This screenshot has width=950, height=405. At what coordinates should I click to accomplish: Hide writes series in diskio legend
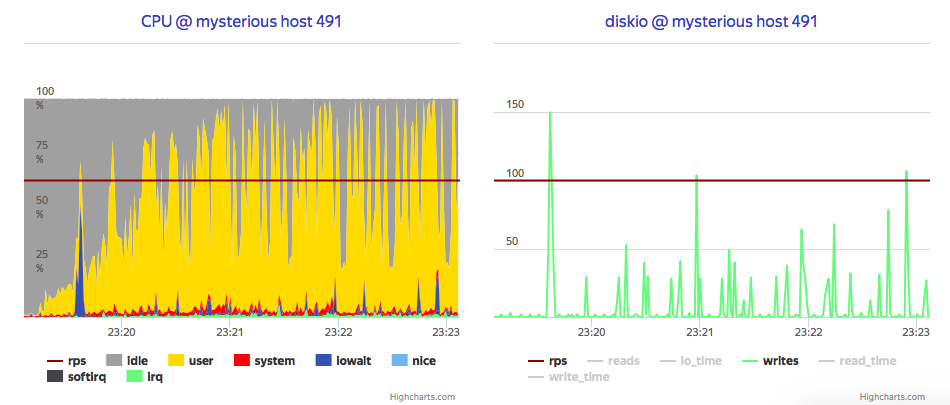tap(771, 361)
